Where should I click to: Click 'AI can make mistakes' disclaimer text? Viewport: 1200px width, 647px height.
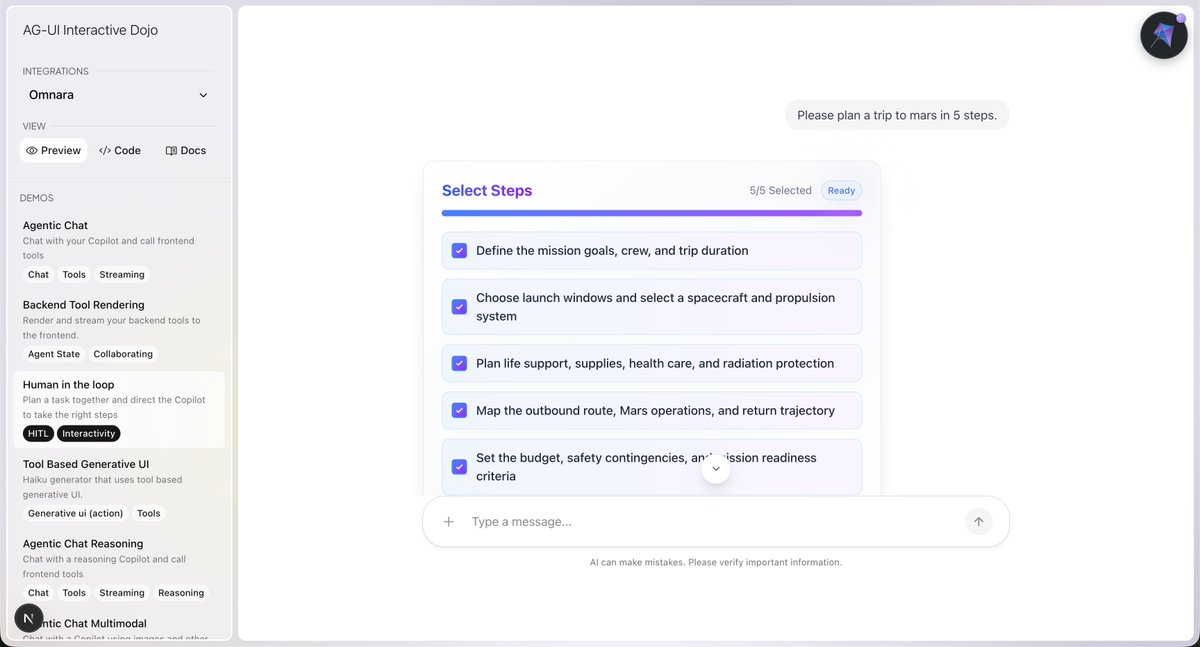716,562
